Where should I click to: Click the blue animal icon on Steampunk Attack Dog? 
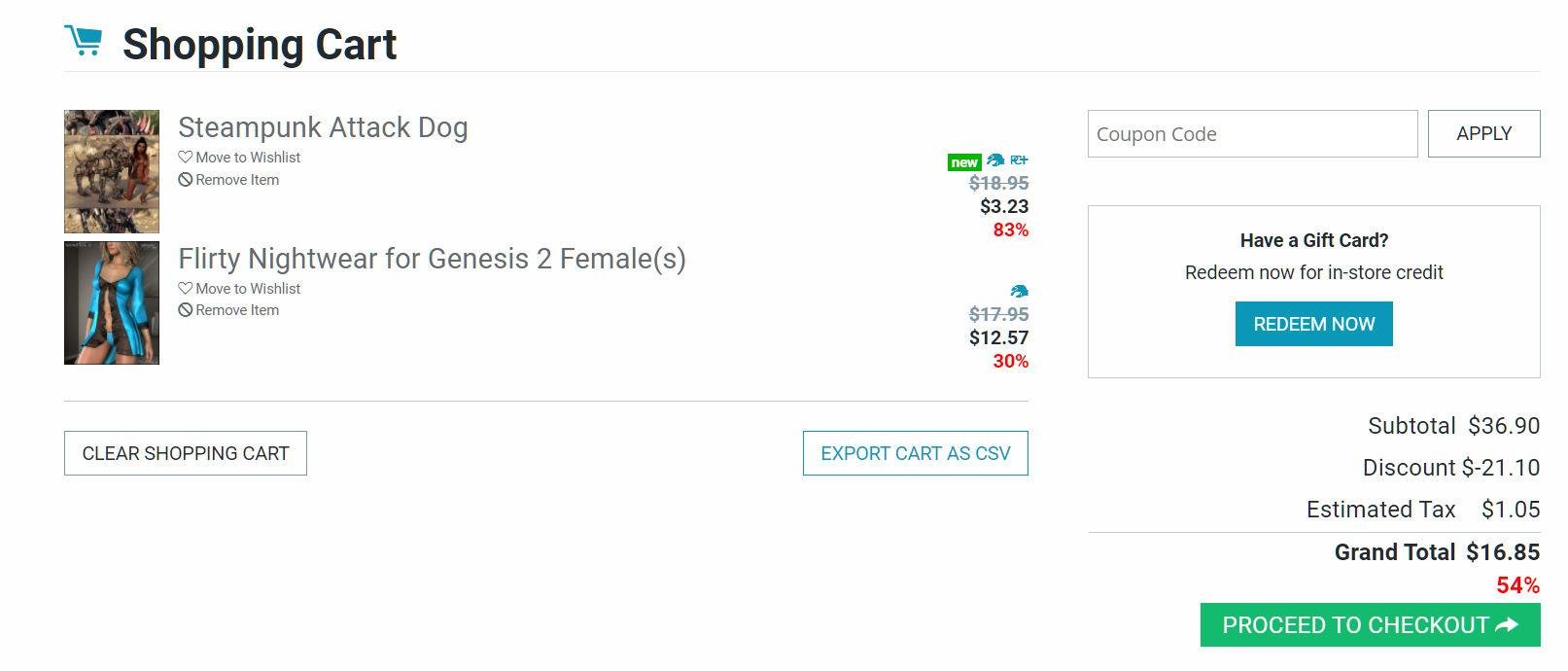click(x=995, y=160)
